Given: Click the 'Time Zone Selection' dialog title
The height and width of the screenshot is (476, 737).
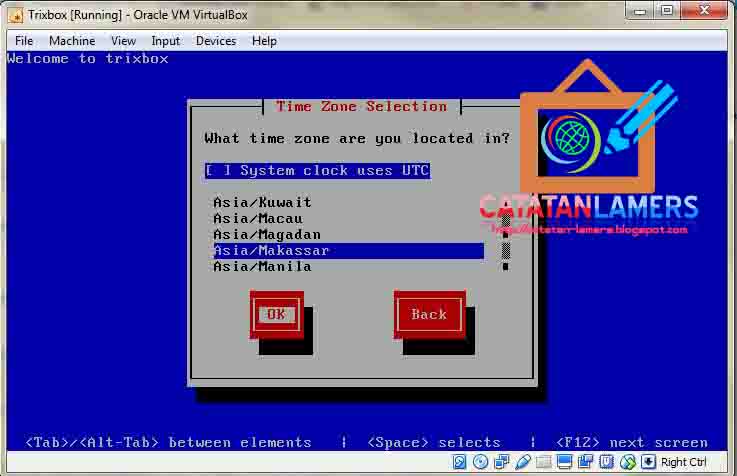Looking at the screenshot, I should click(x=361, y=107).
